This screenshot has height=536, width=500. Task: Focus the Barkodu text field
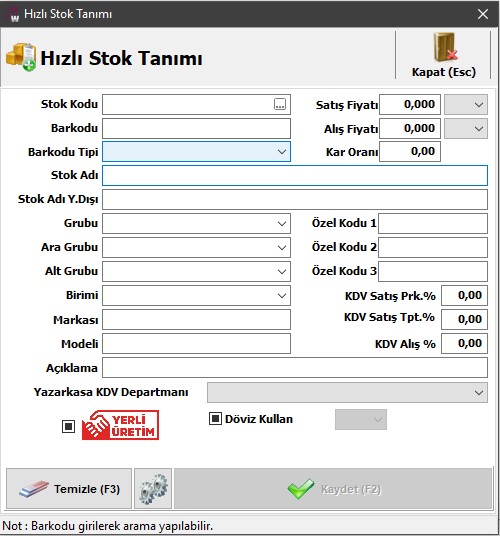click(197, 129)
